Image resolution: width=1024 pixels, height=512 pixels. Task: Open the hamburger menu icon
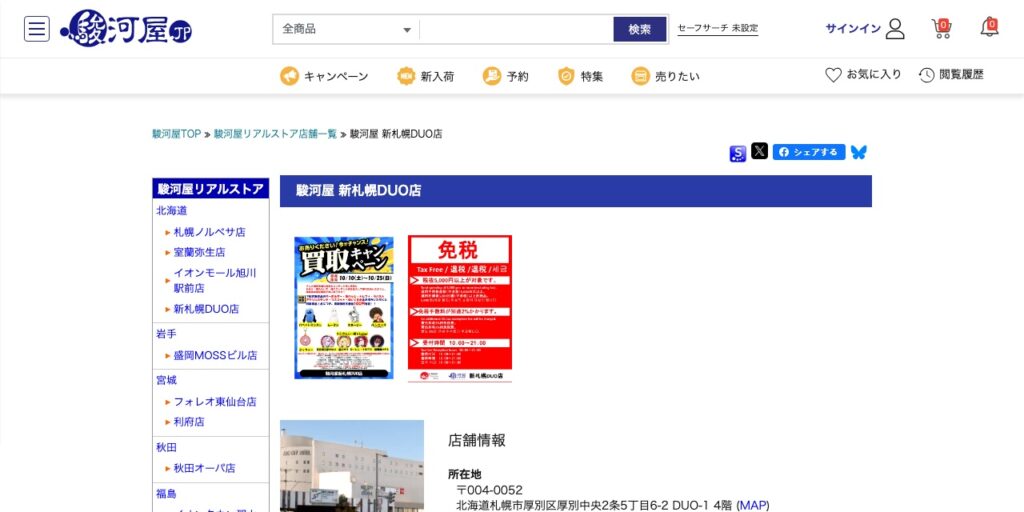37,29
